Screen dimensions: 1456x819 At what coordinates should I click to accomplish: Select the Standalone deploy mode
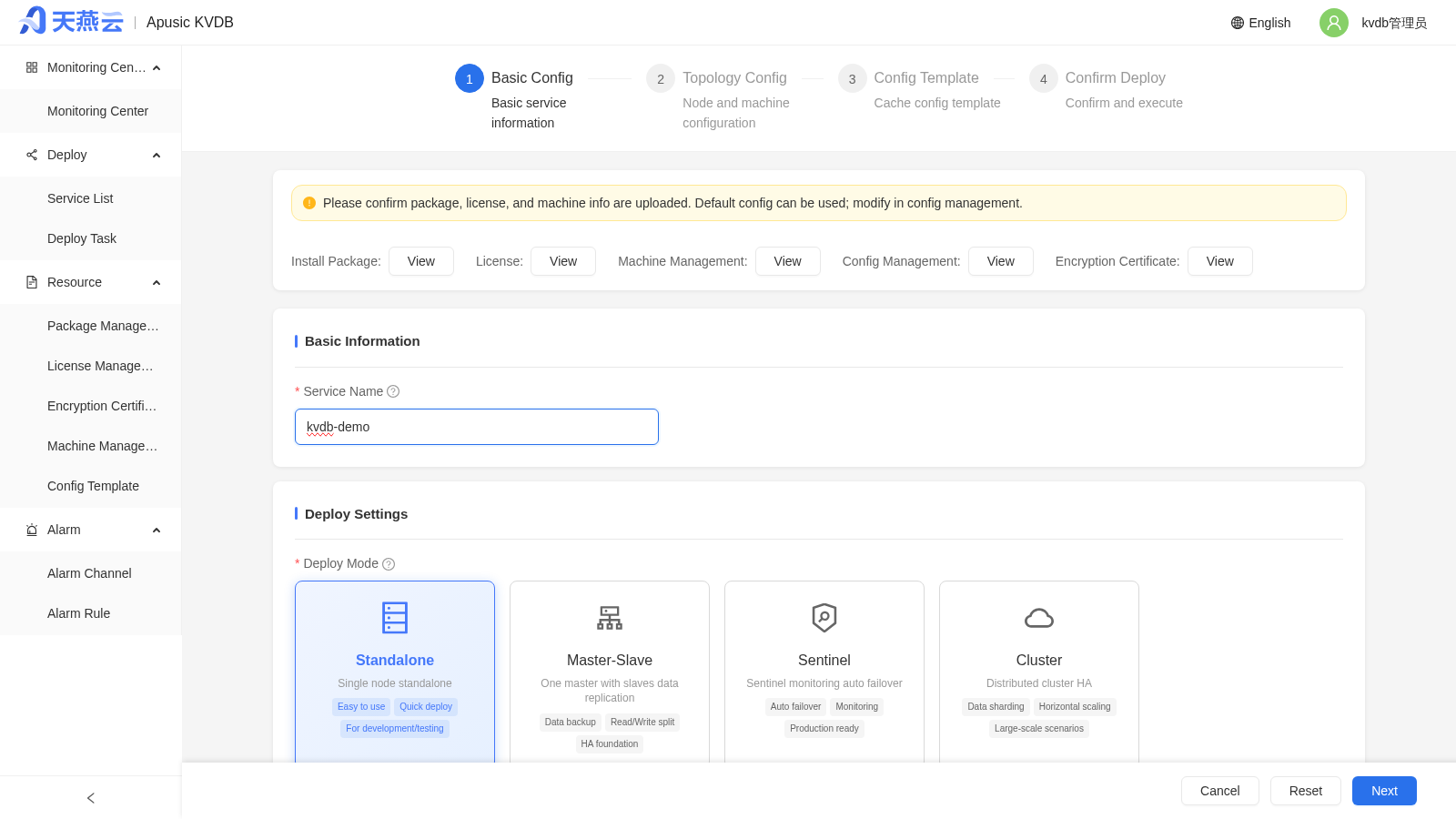(x=395, y=672)
